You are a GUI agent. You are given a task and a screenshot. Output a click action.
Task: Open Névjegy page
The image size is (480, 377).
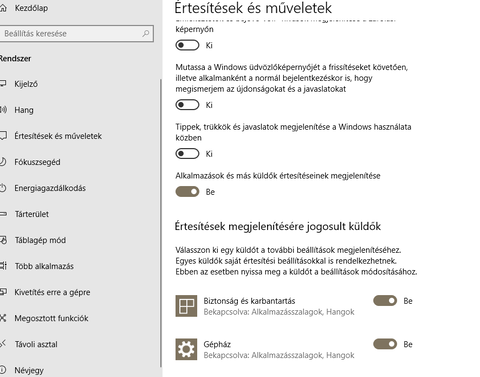coord(29,370)
